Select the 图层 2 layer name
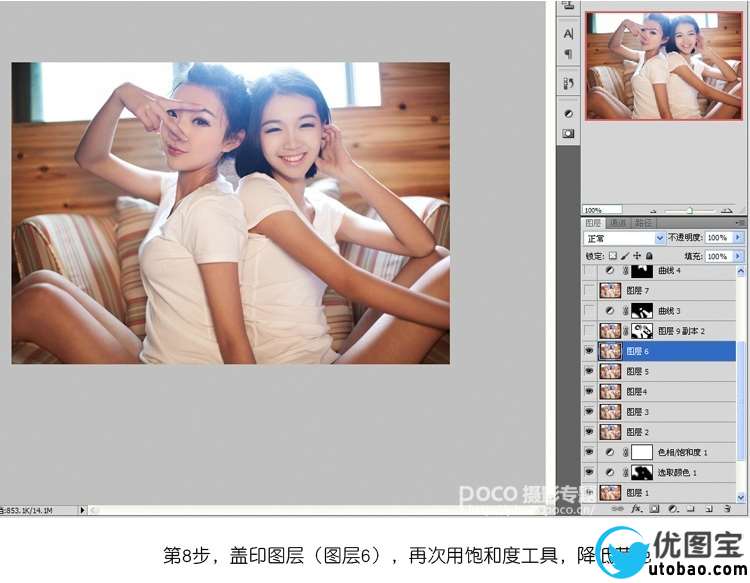 point(638,432)
